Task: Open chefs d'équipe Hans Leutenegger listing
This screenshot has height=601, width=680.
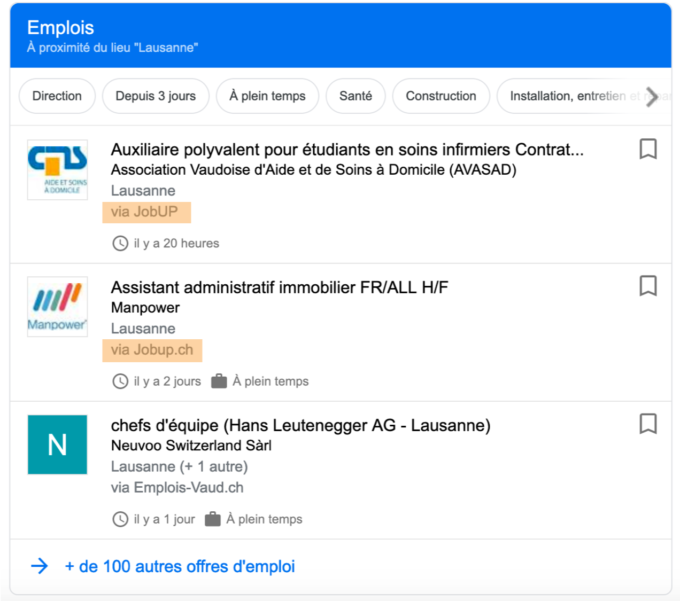Action: [301, 426]
